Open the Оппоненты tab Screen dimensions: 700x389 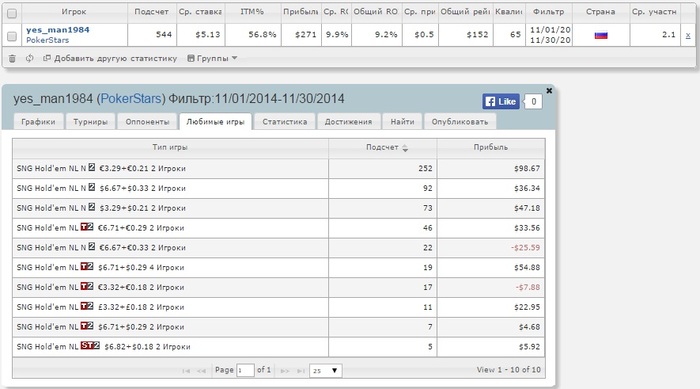pyautogui.click(x=147, y=121)
